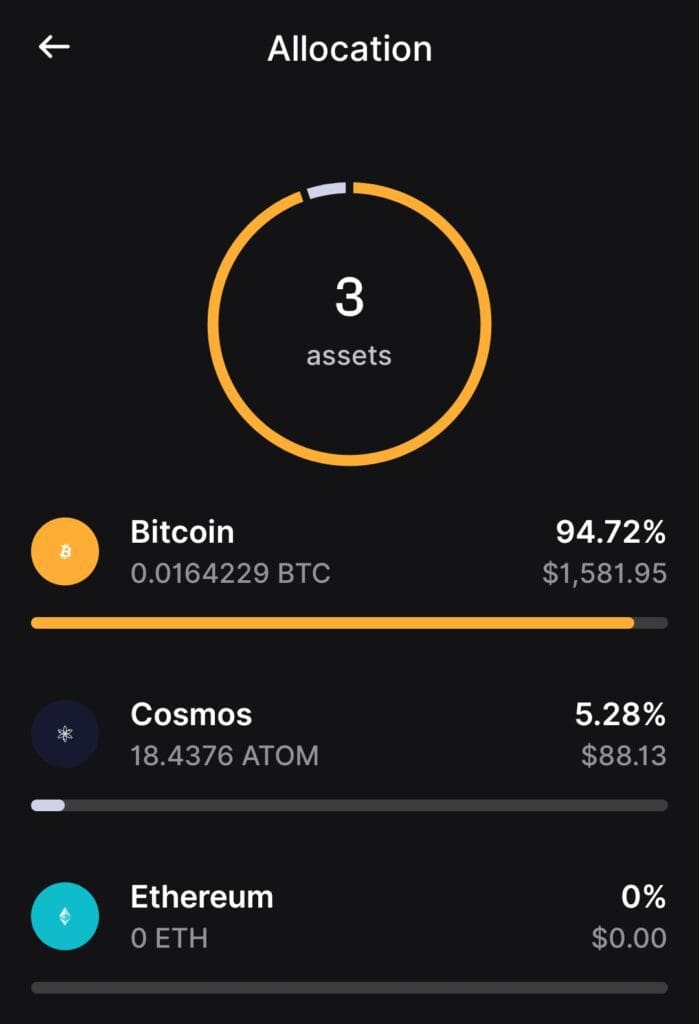699x1024 pixels.
Task: Click the orange Bitcoin logo badge
Action: (64, 551)
